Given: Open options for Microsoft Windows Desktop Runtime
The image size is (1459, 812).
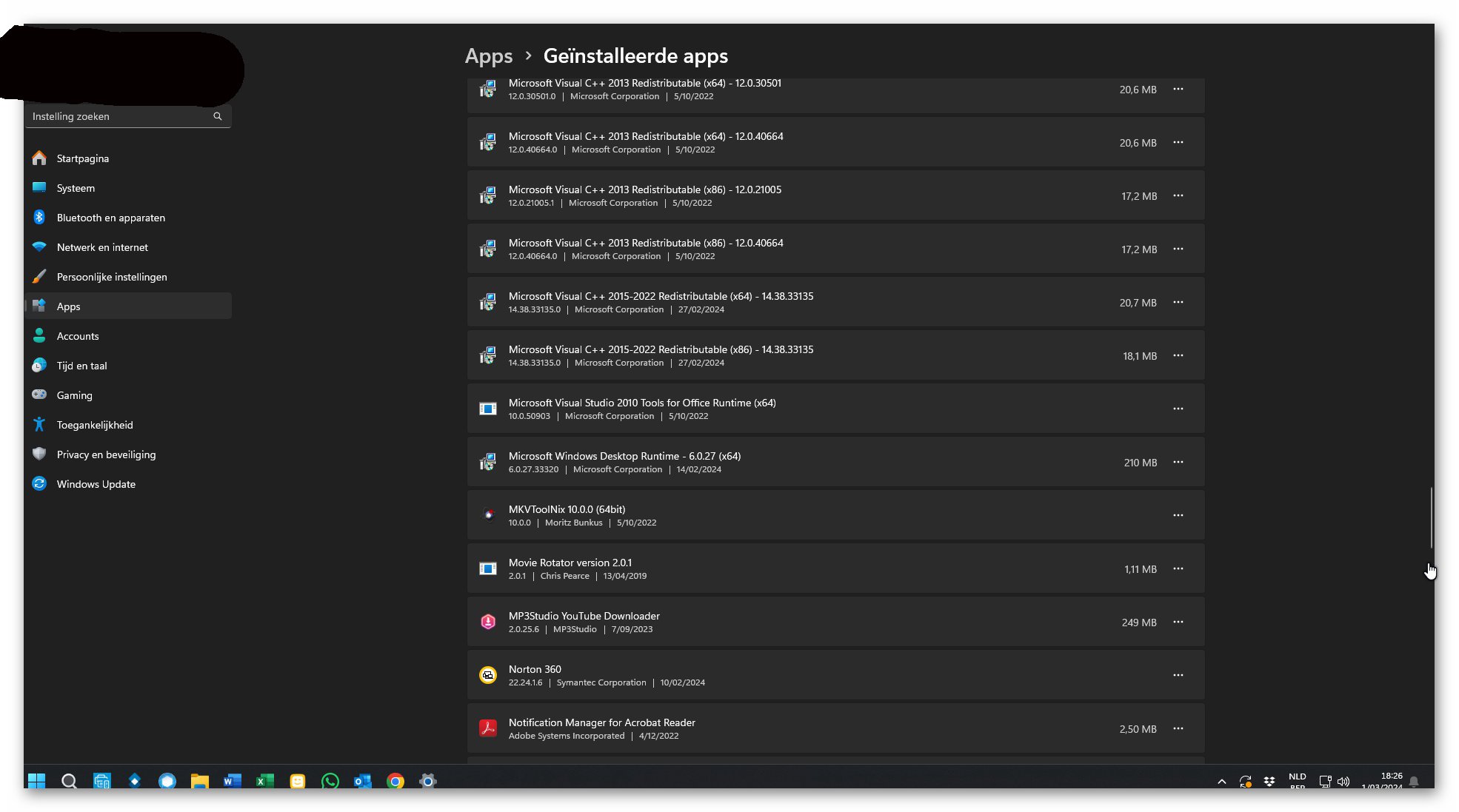Looking at the screenshot, I should click(x=1178, y=462).
